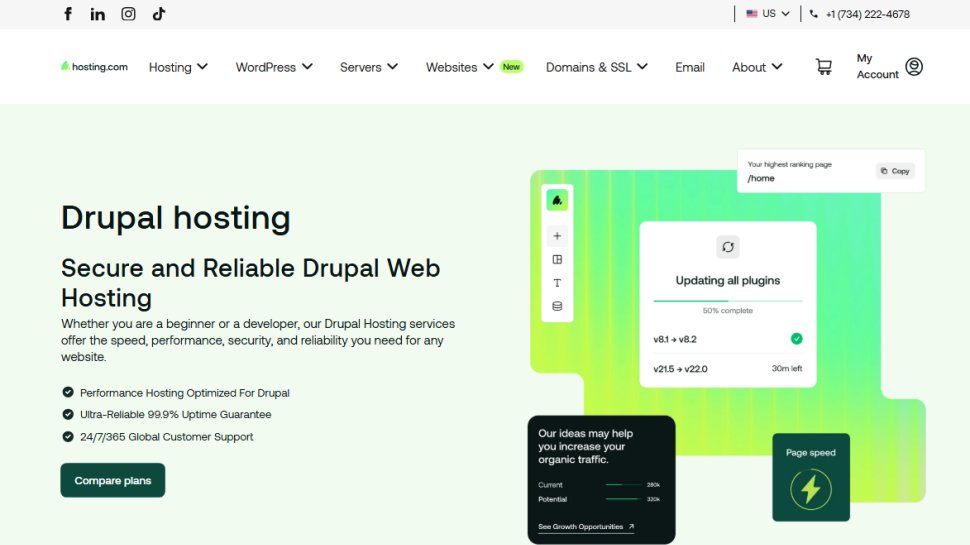Viewport: 970px width, 545px height.
Task: Open the LinkedIn social link
Action: pyautogui.click(x=97, y=14)
